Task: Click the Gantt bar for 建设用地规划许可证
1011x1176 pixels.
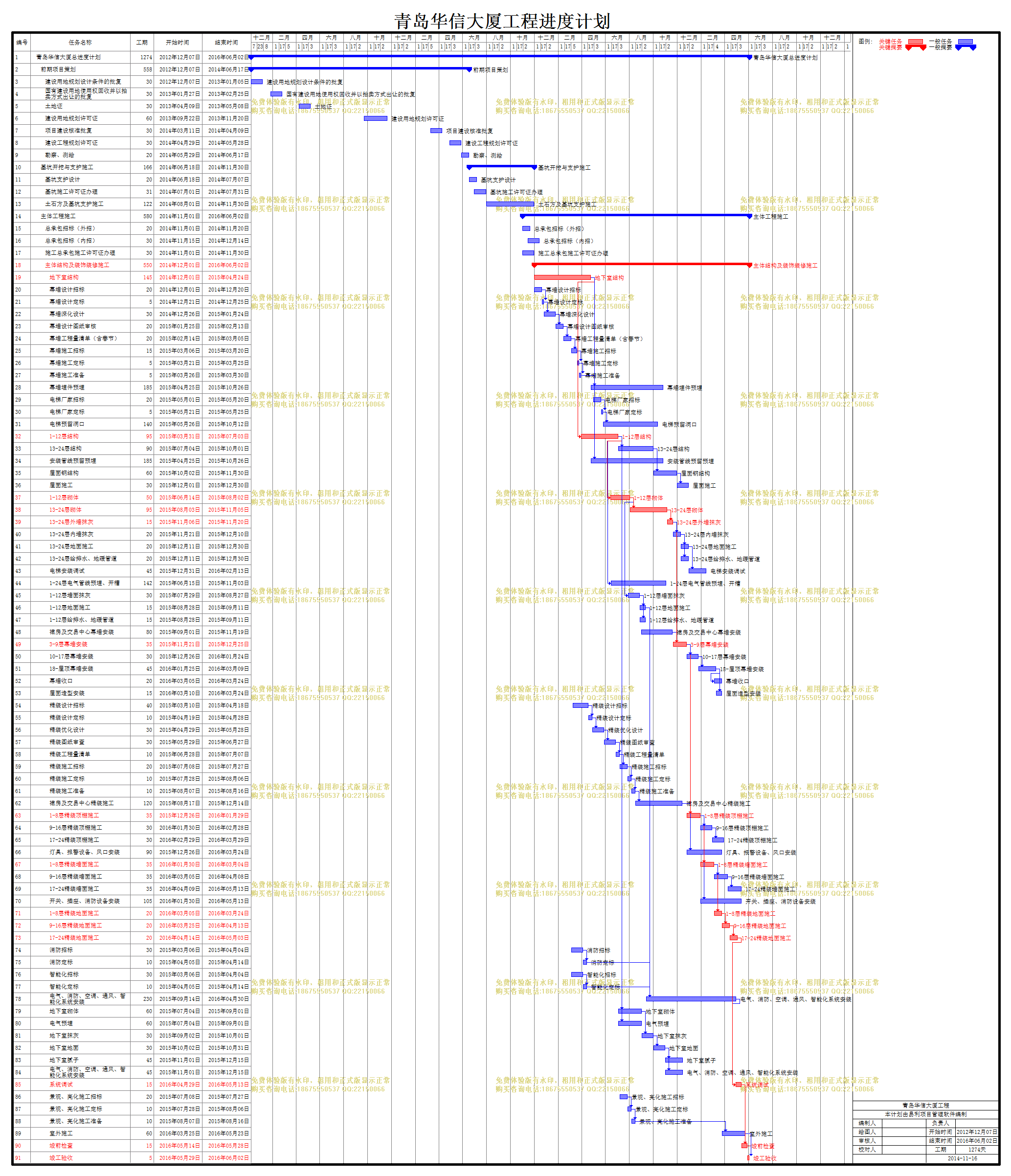Action: point(376,118)
